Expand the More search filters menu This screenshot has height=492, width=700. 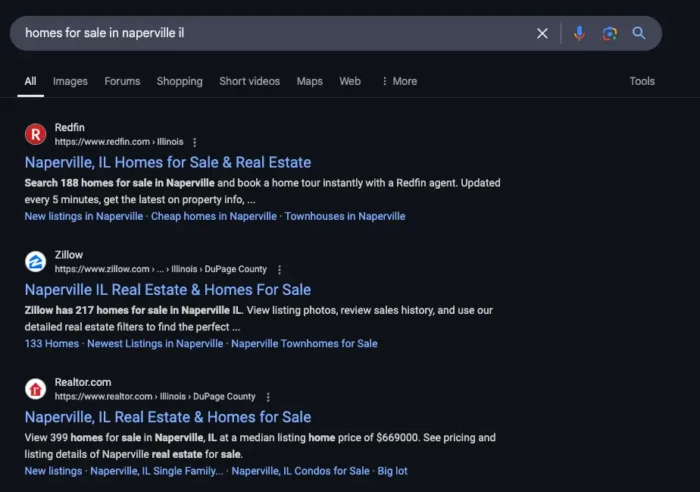pos(400,81)
